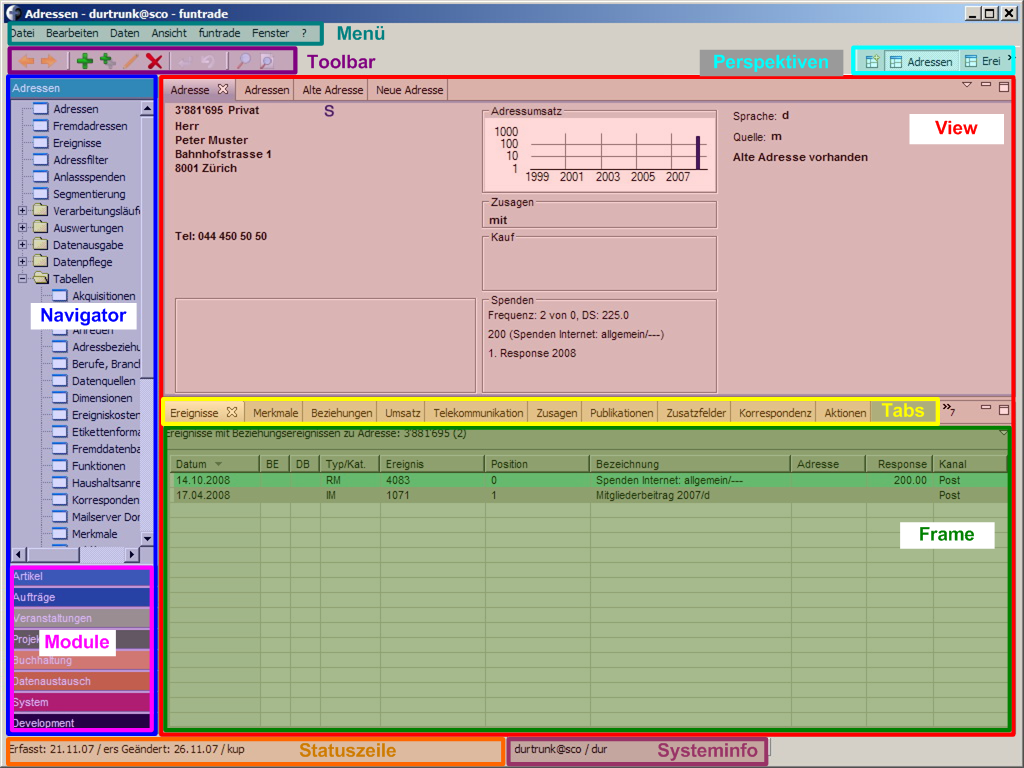Screen dimensions: 1024x768
Task: Click the forward arrow in toolbar
Action: (48, 61)
